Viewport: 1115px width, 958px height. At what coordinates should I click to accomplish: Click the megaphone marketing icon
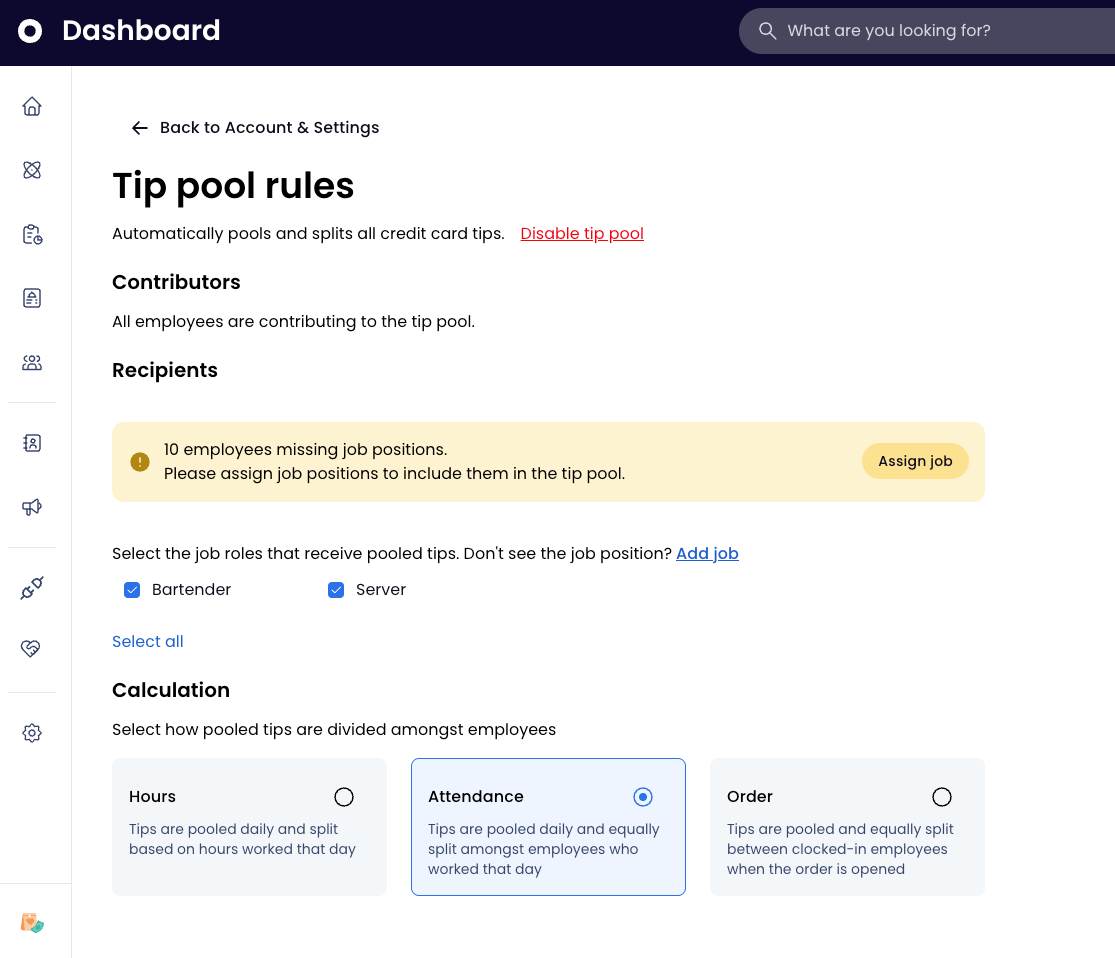coord(32,507)
